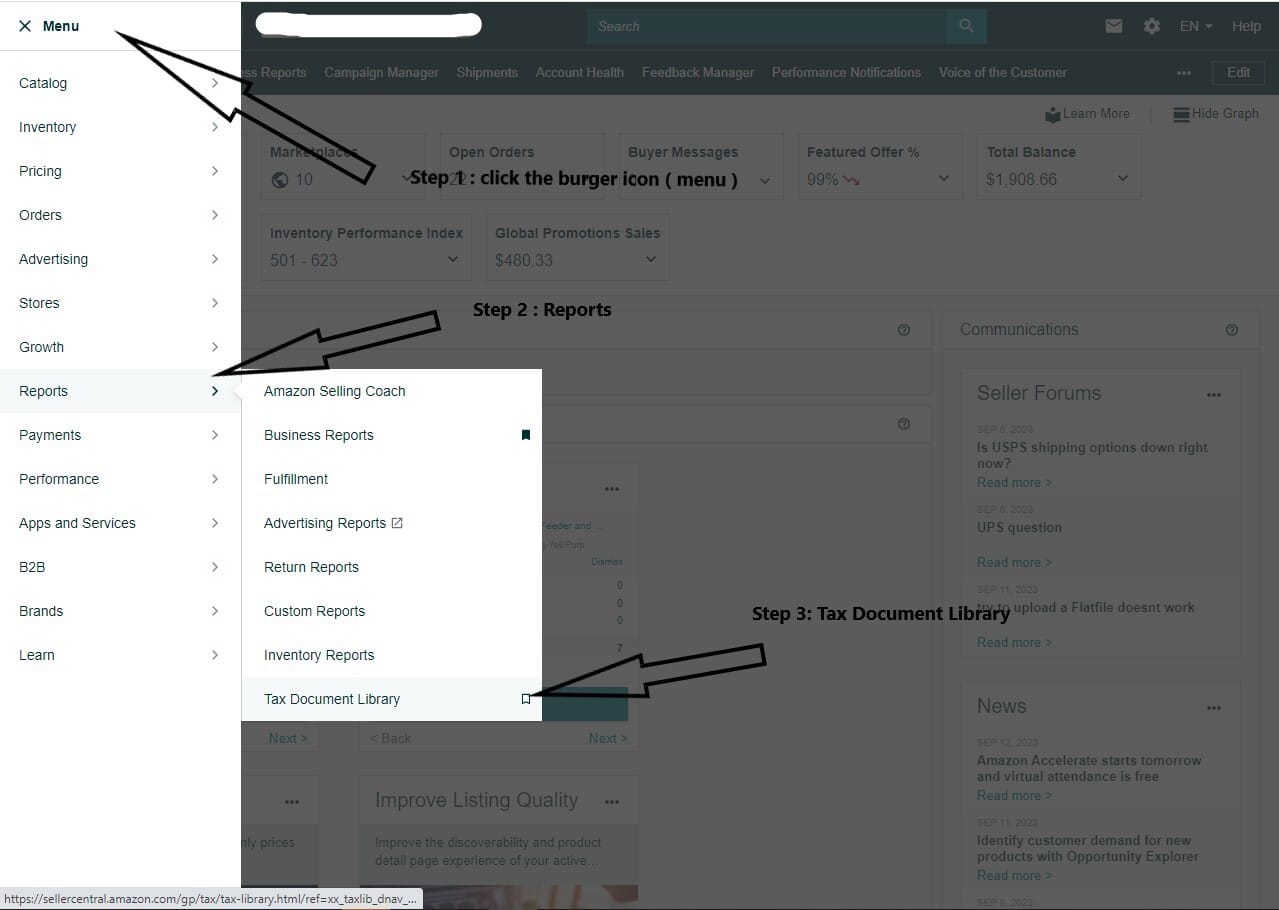Open the mail envelope icon

[1113, 26]
